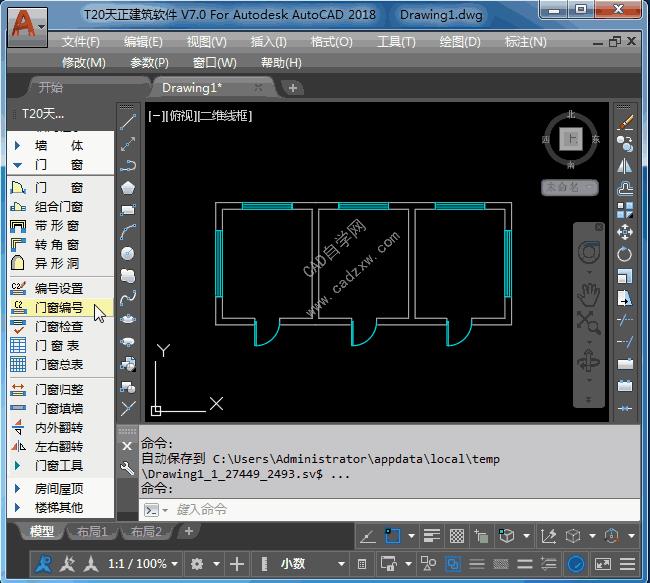
Task: Open the 编辑(E) menu
Action: (143, 42)
